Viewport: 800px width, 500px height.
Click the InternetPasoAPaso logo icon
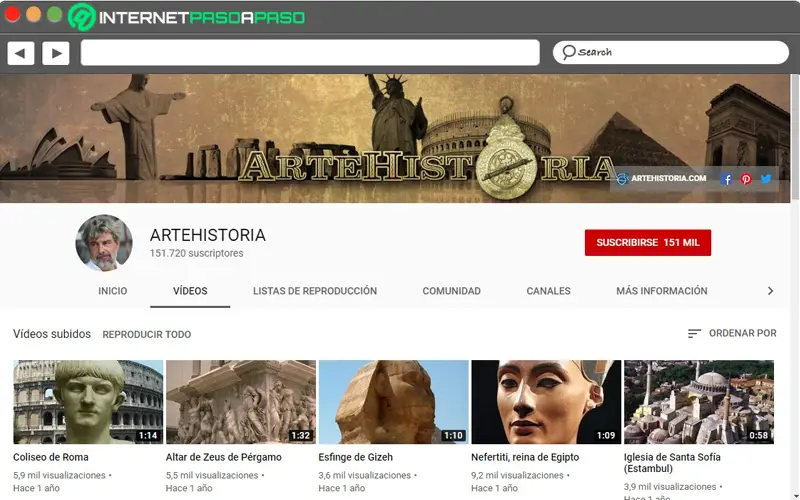(82, 17)
